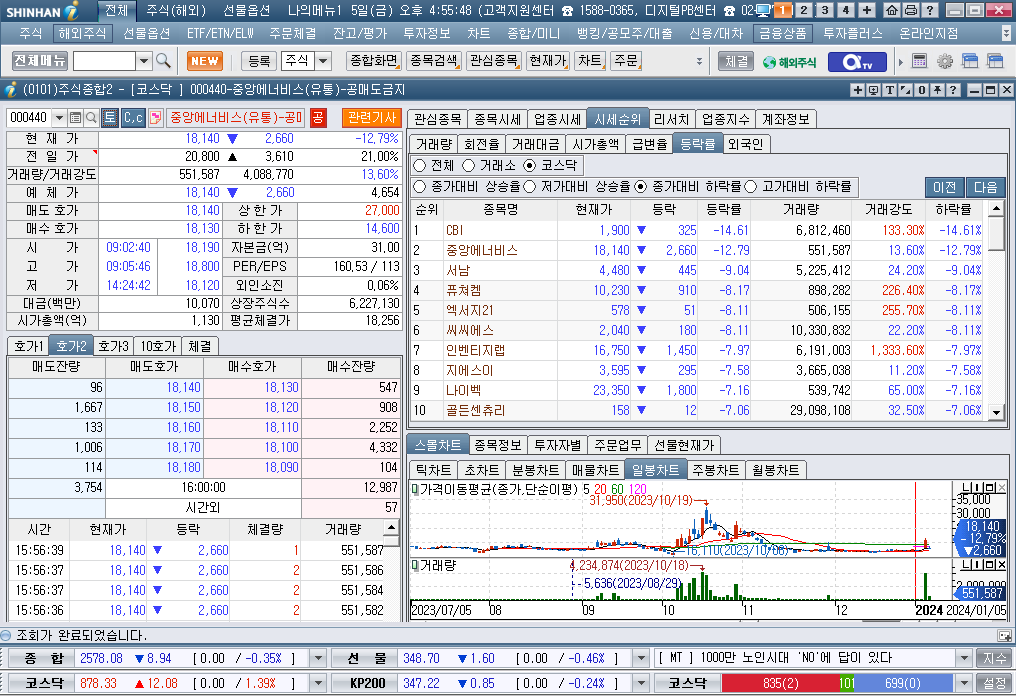This screenshot has height=697, width=1016.
Task: Click the last window layout icon in toolbar
Action: tap(995, 61)
